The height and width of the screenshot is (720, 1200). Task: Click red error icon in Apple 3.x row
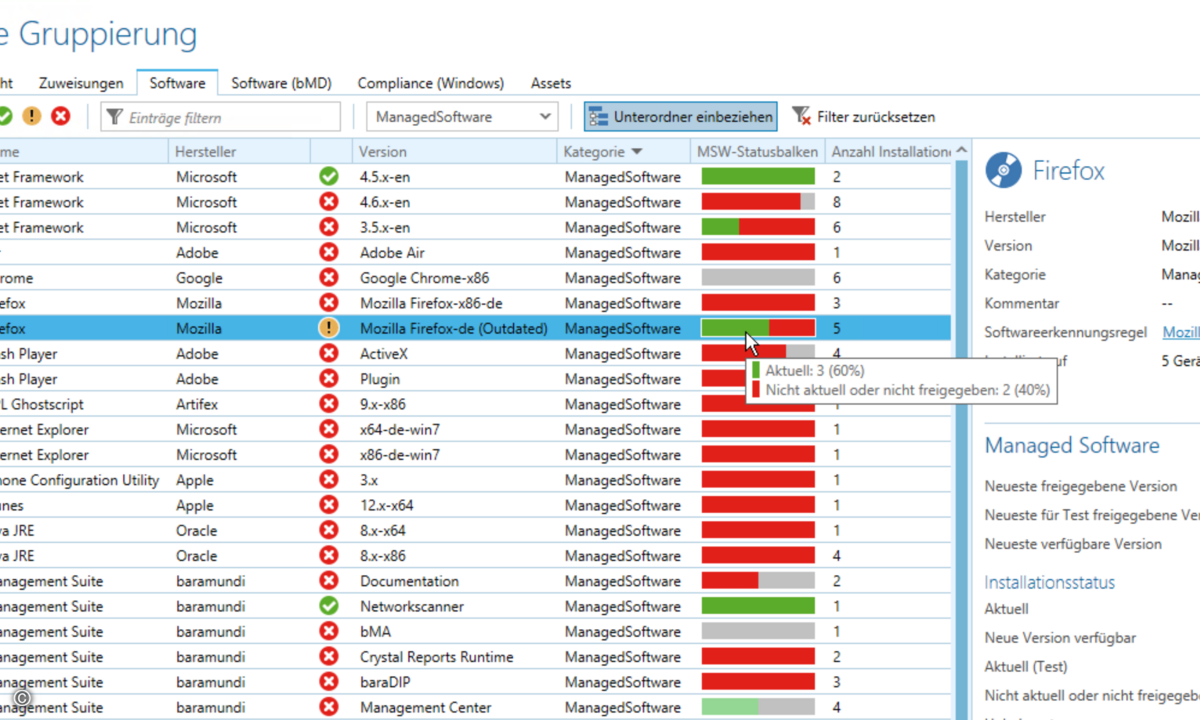(x=329, y=480)
